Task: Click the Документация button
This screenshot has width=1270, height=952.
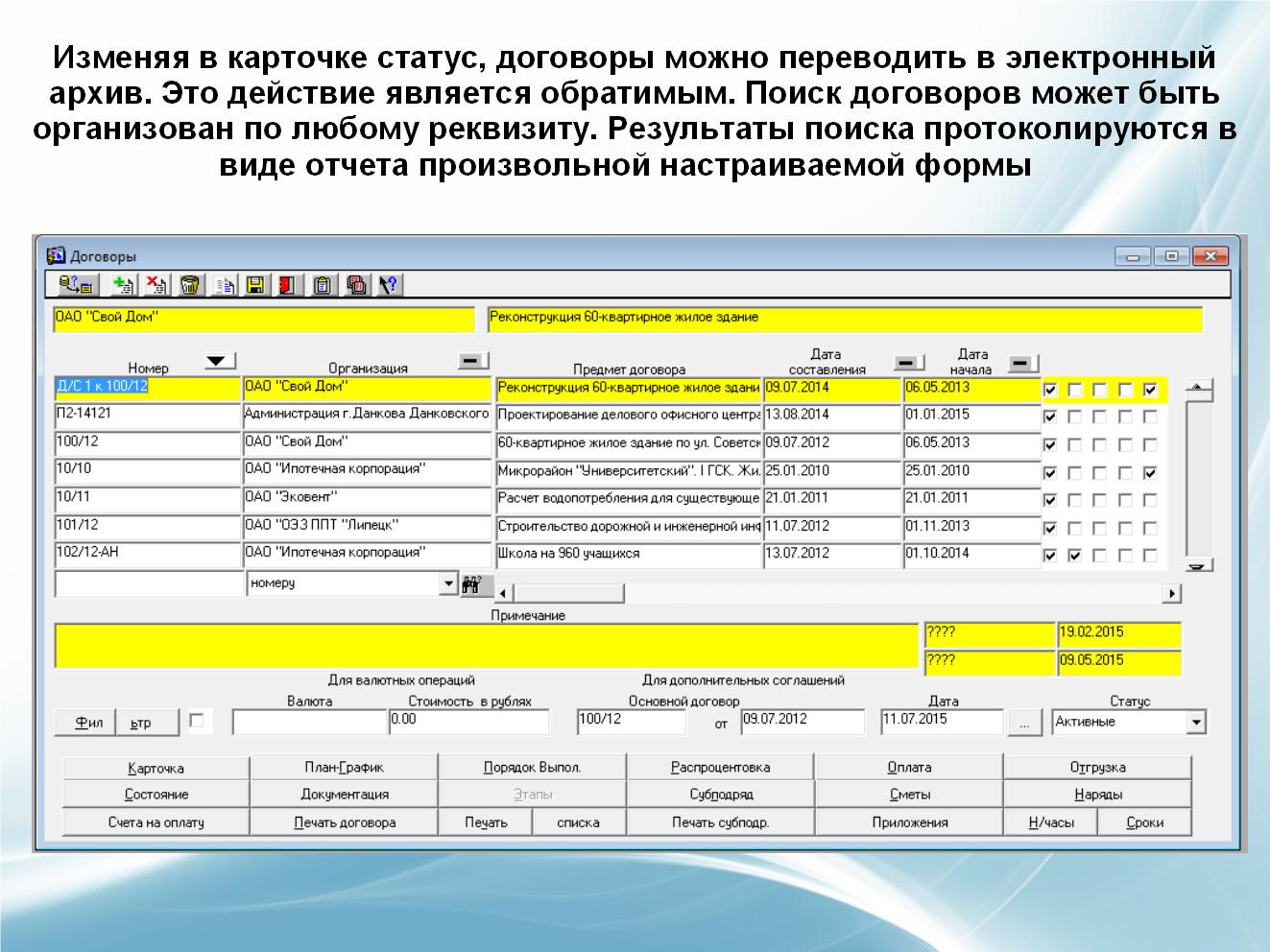Action: [x=344, y=795]
